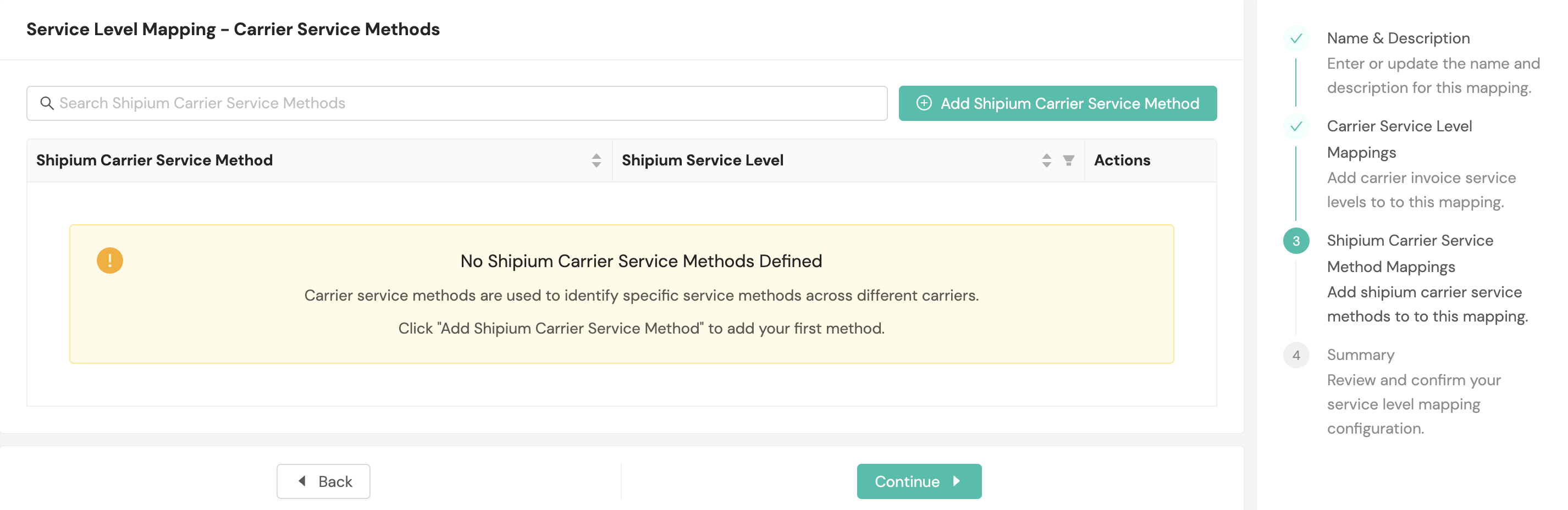Click 'Enter or update the name' description
The width and height of the screenshot is (1568, 510).
(1433, 75)
